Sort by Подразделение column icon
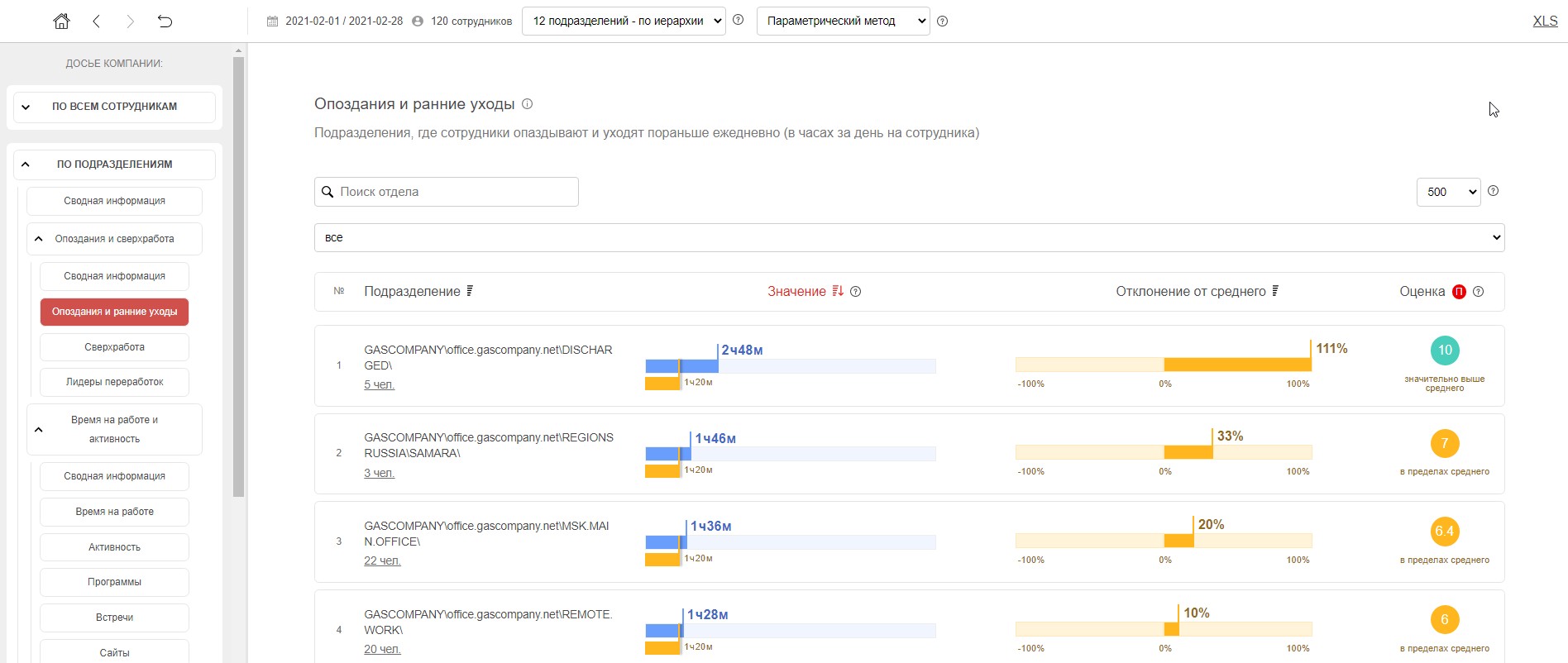Viewport: 1568px width, 663px height. [x=470, y=291]
